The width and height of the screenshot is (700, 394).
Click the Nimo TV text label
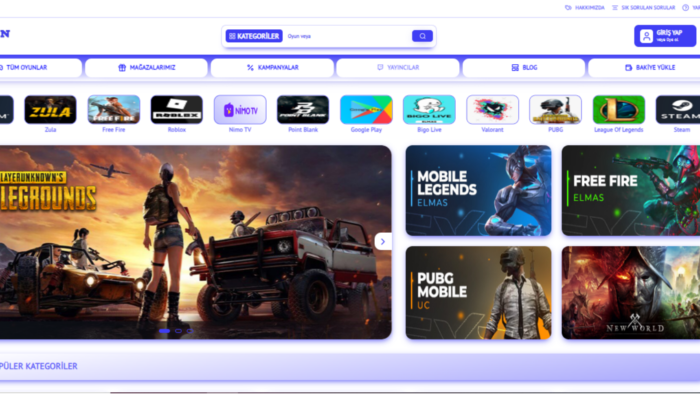point(240,130)
